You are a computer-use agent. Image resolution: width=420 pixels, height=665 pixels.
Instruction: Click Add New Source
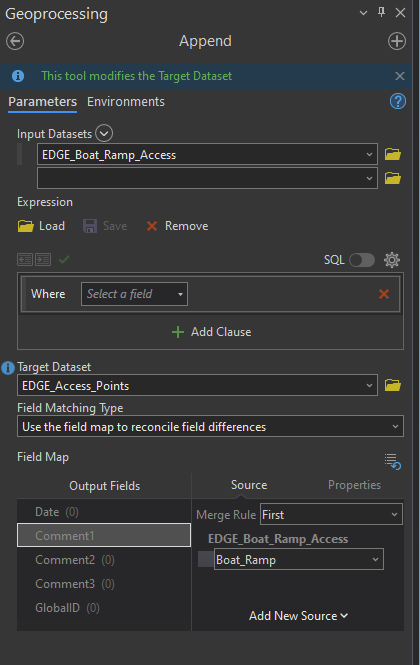298,615
